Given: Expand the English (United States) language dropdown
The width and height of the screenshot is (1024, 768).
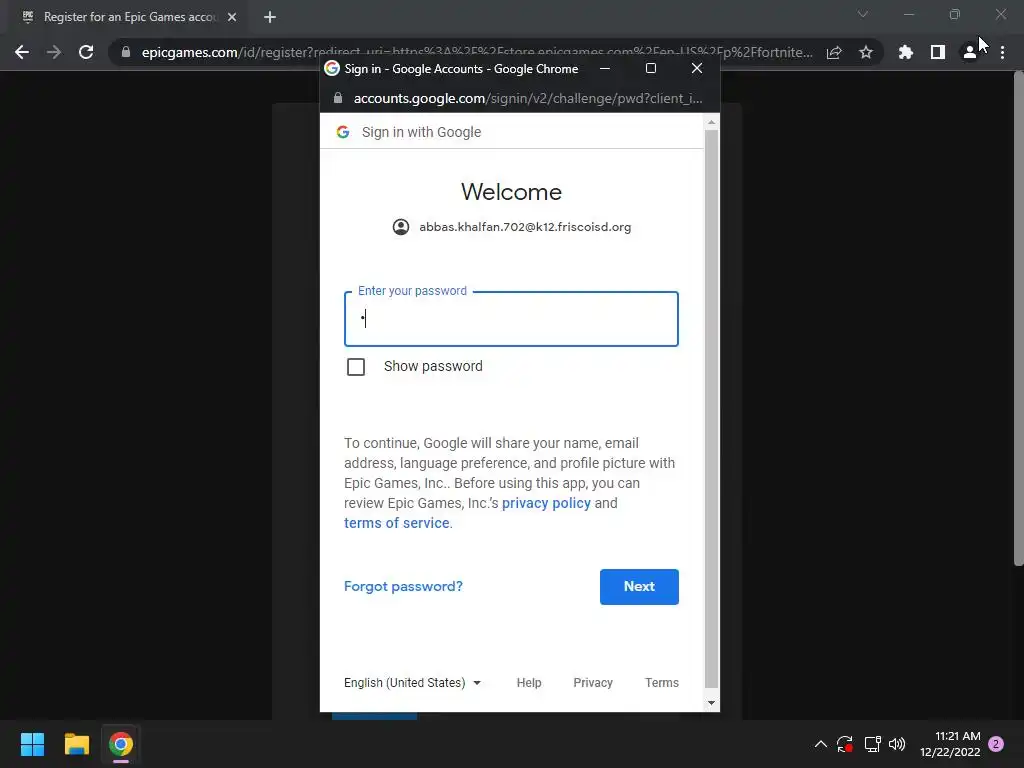Looking at the screenshot, I should pos(412,682).
